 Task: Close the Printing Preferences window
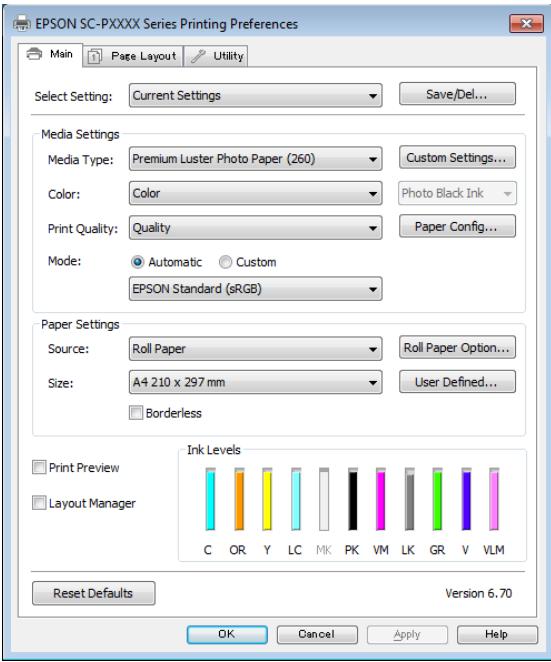click(526, 23)
